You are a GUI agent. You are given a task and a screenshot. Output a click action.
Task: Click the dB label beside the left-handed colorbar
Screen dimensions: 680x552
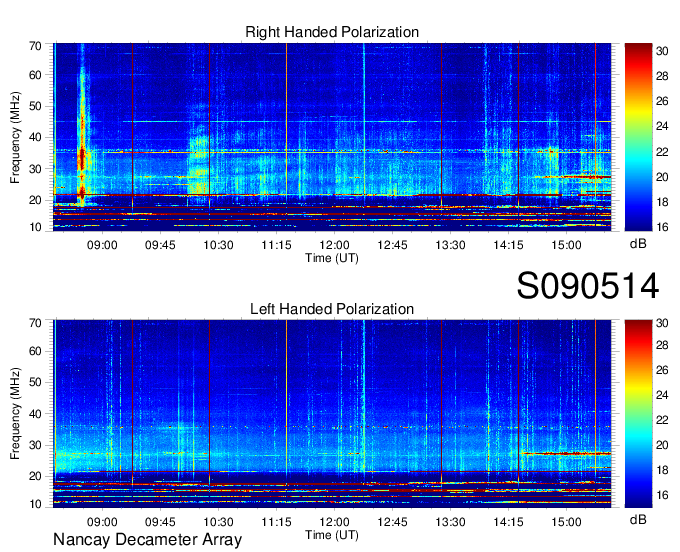pos(638,519)
